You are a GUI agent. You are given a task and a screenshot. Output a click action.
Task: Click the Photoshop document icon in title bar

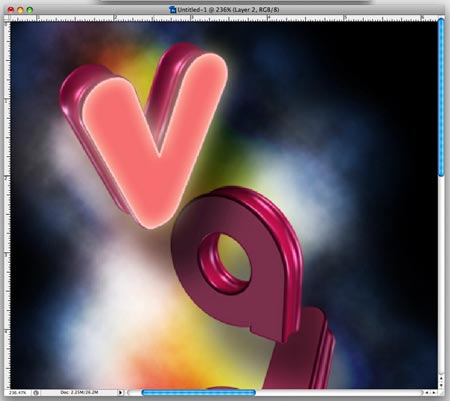point(172,10)
